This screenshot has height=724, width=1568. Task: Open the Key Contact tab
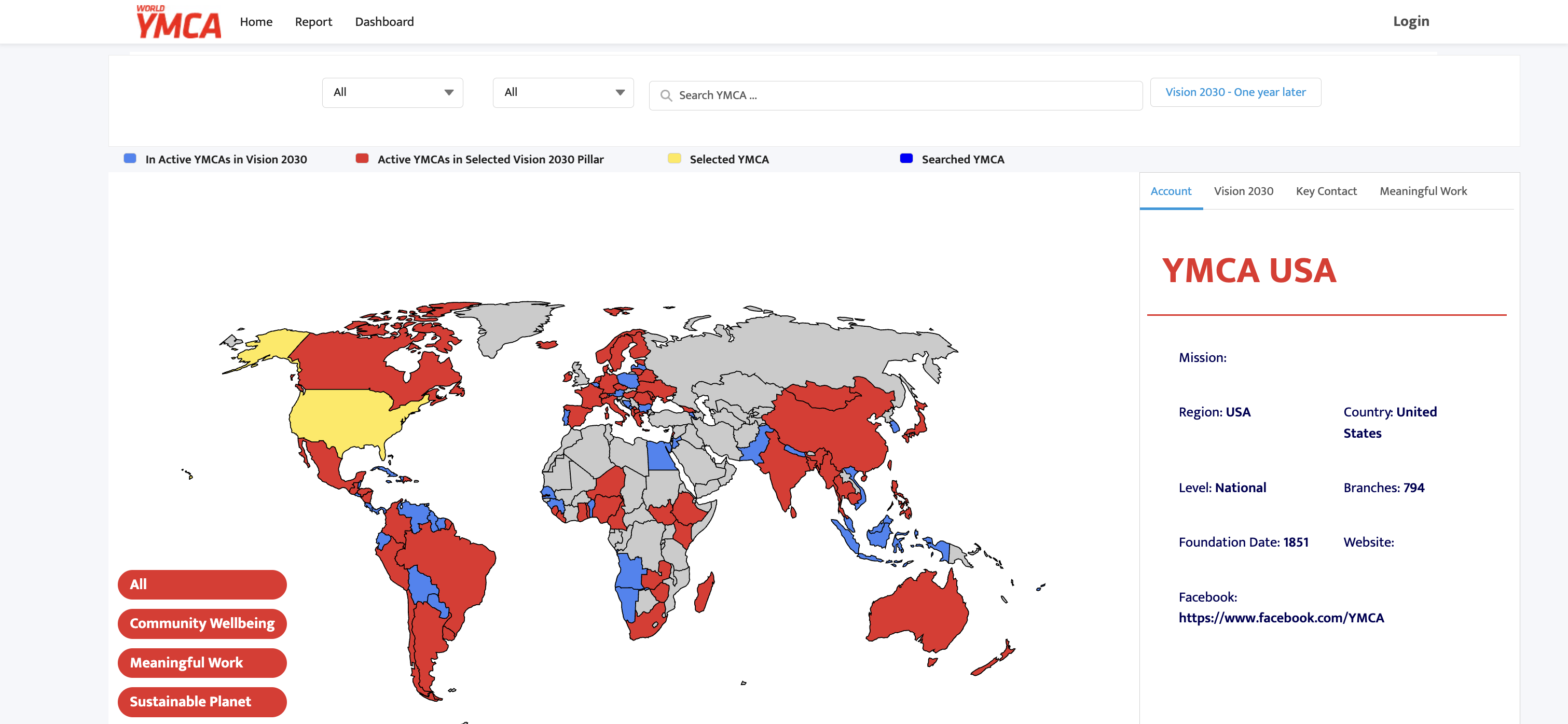coord(1326,191)
